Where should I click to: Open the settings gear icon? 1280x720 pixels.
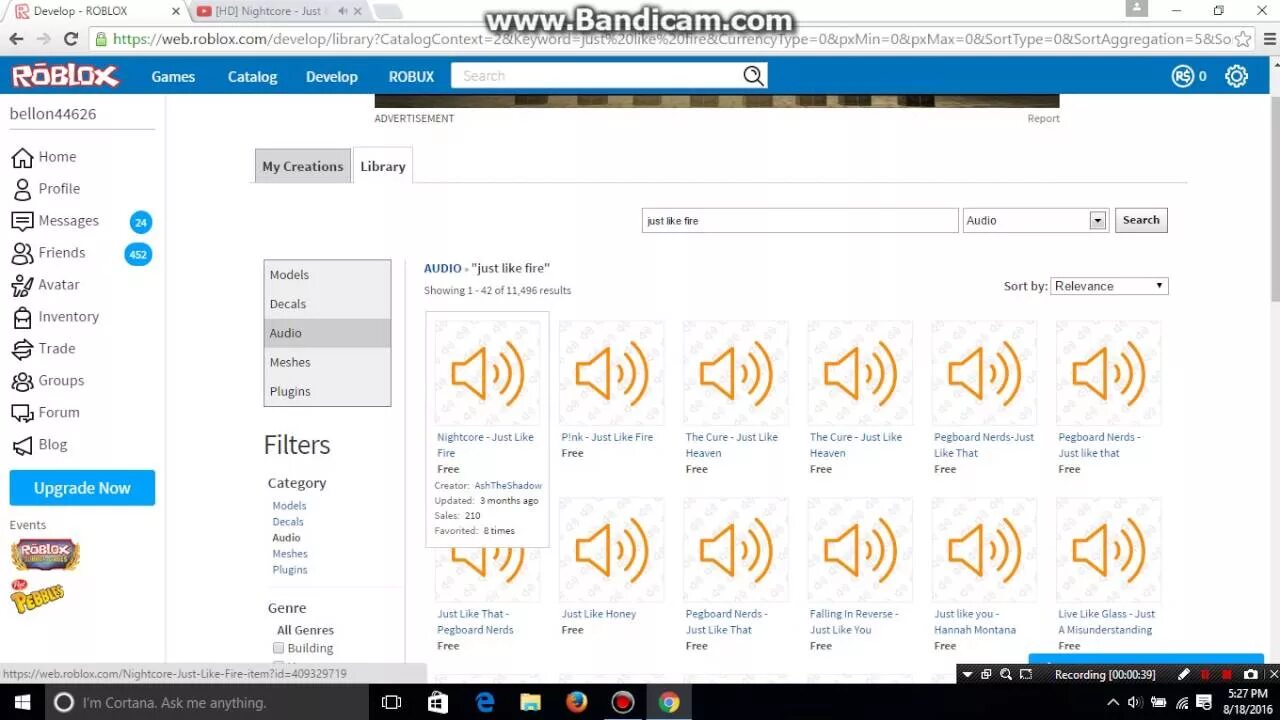tap(1237, 76)
